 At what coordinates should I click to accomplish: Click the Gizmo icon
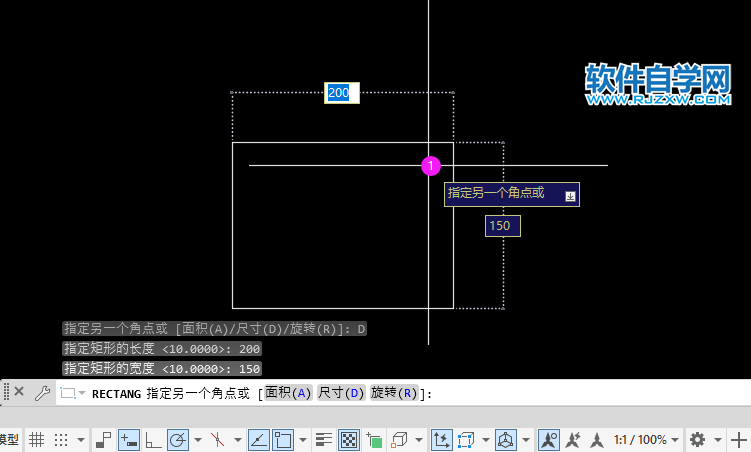coord(506,440)
